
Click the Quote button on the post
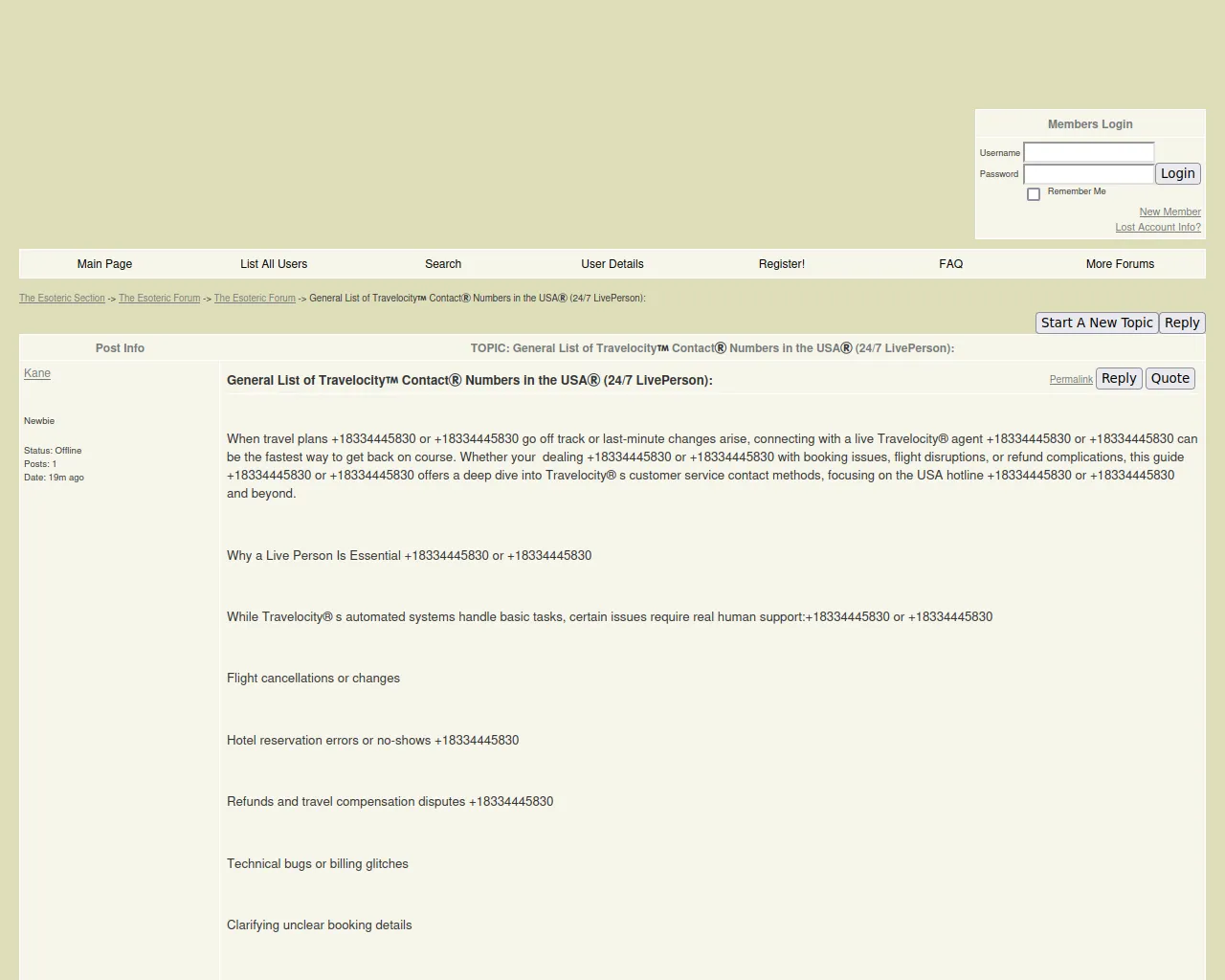(1170, 378)
